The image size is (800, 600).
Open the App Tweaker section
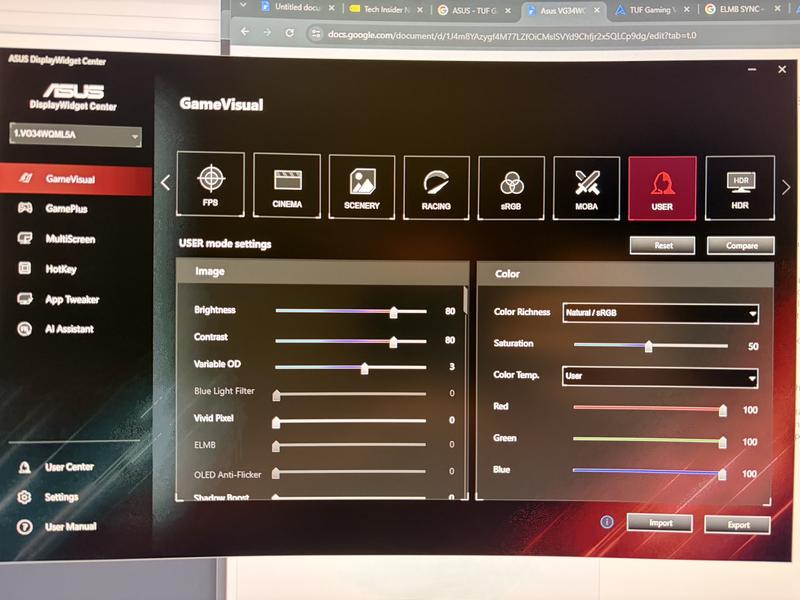coord(72,299)
